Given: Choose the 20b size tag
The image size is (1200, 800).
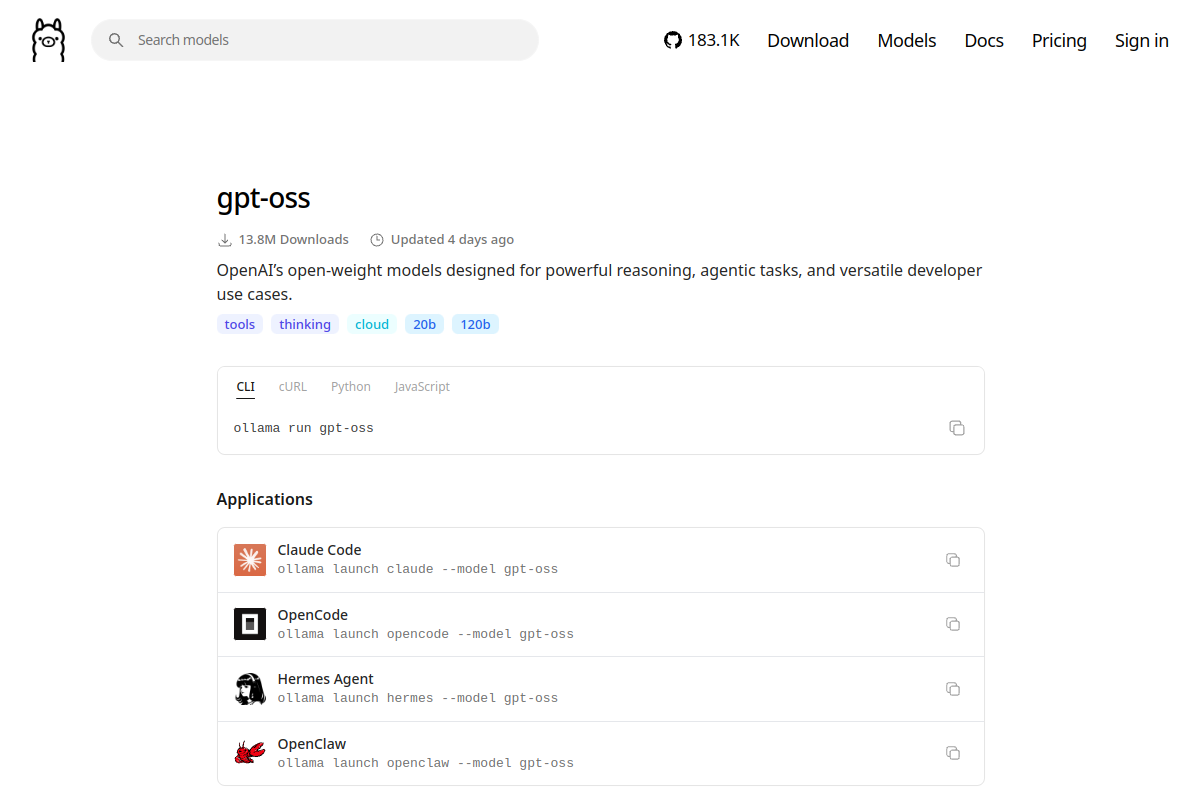Looking at the screenshot, I should click(x=425, y=324).
